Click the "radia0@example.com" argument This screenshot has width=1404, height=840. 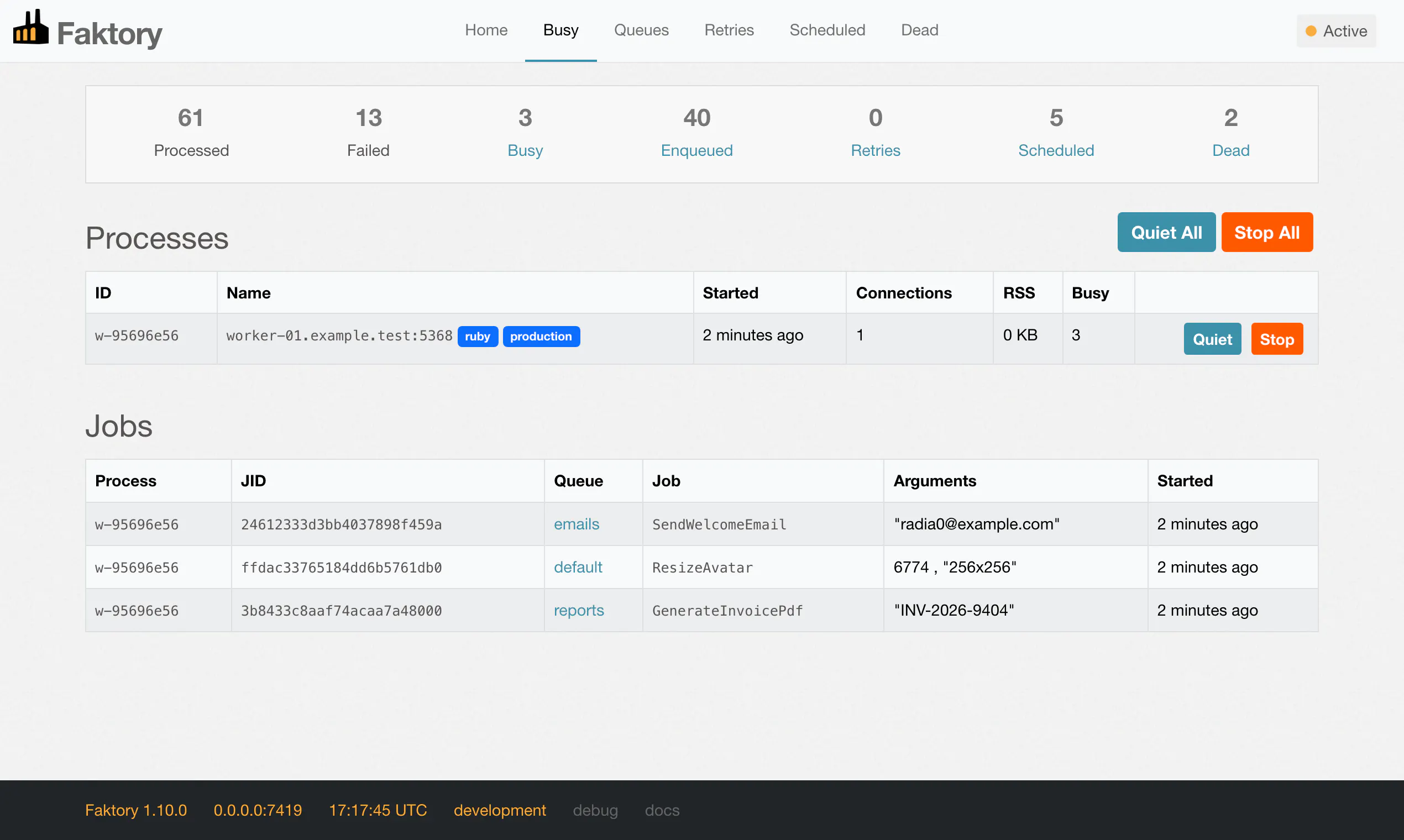(x=976, y=524)
